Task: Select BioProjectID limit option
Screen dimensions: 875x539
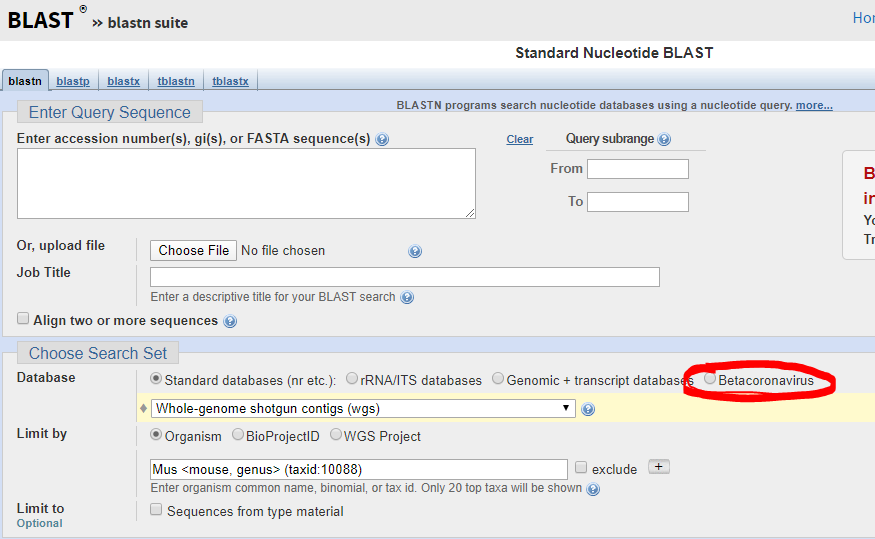Action: [238, 435]
